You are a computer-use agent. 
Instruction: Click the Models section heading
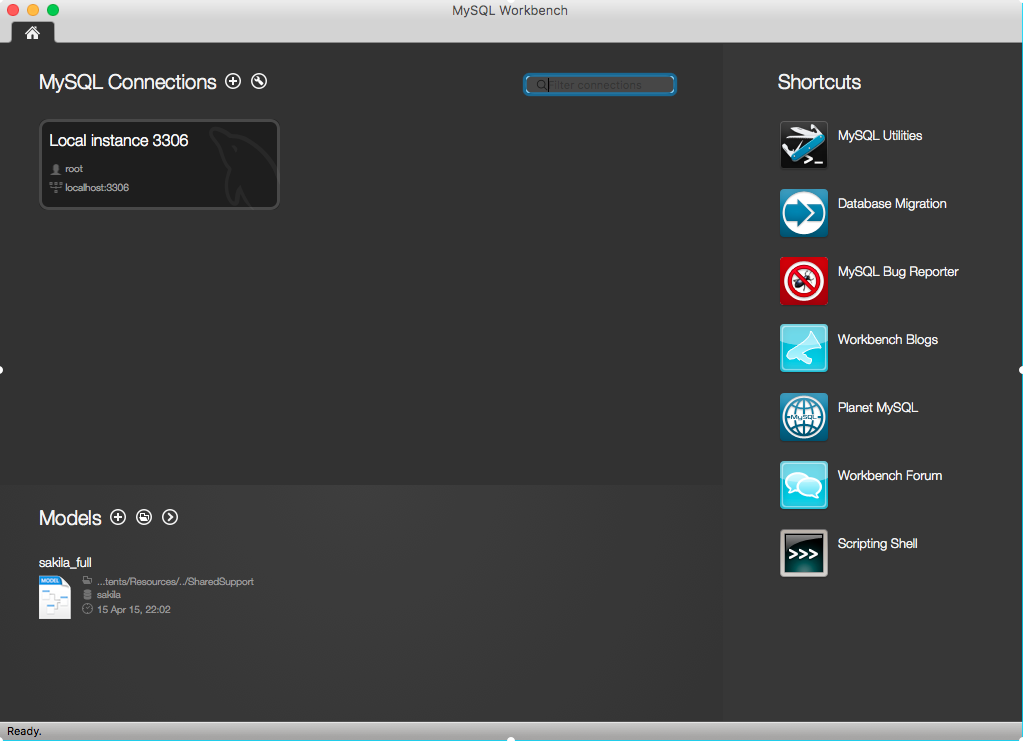[x=70, y=518]
